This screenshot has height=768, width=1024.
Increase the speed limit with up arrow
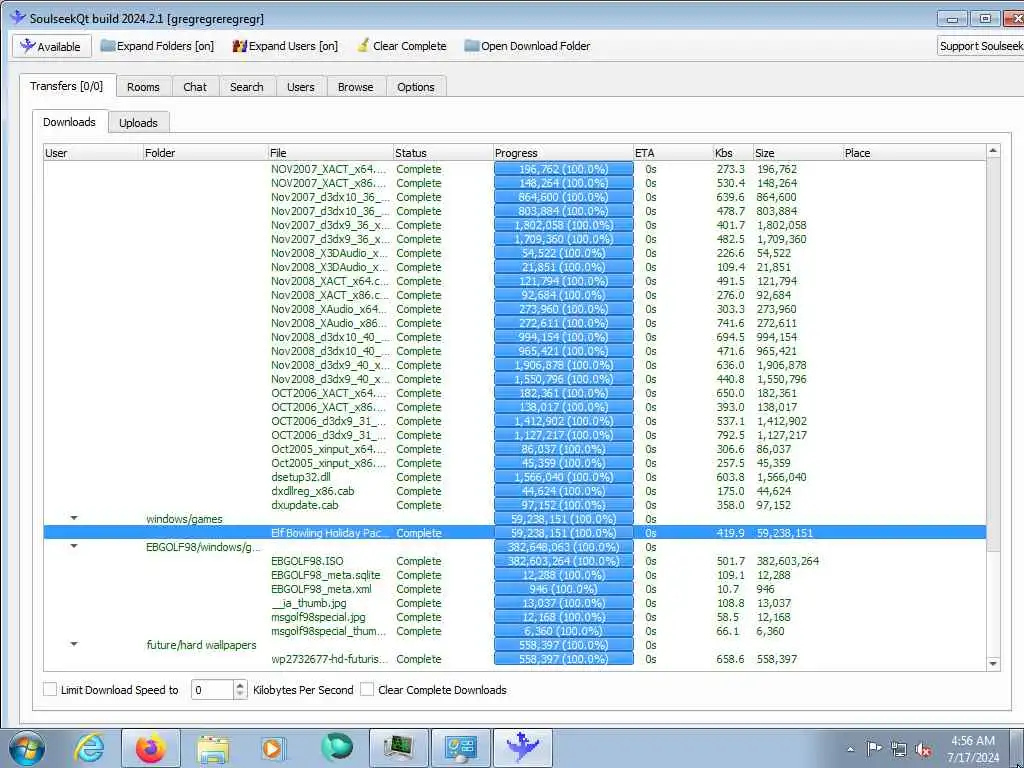(x=240, y=685)
